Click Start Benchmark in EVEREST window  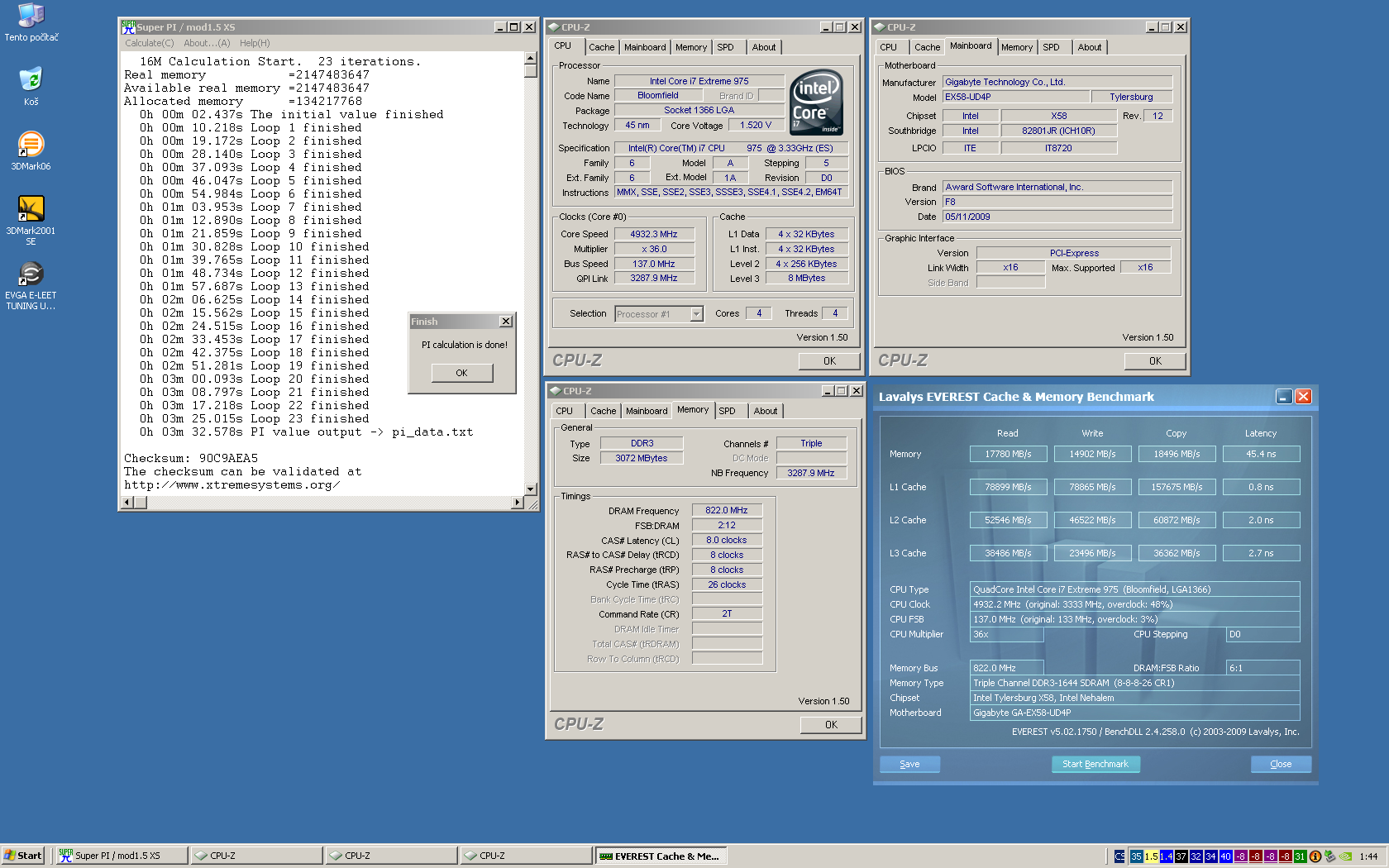(1095, 764)
